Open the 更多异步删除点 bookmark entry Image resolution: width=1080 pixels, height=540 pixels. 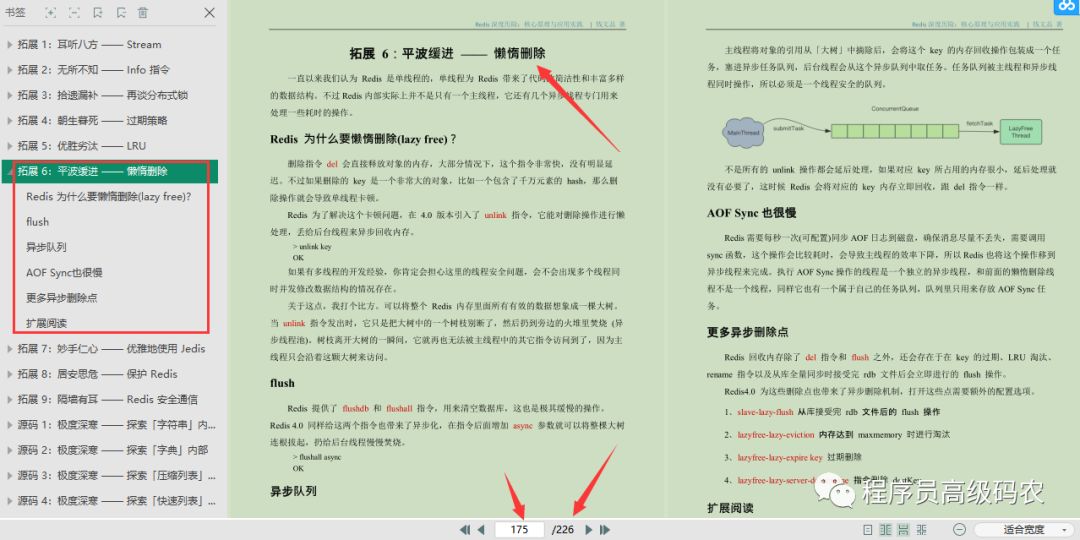coord(61,298)
